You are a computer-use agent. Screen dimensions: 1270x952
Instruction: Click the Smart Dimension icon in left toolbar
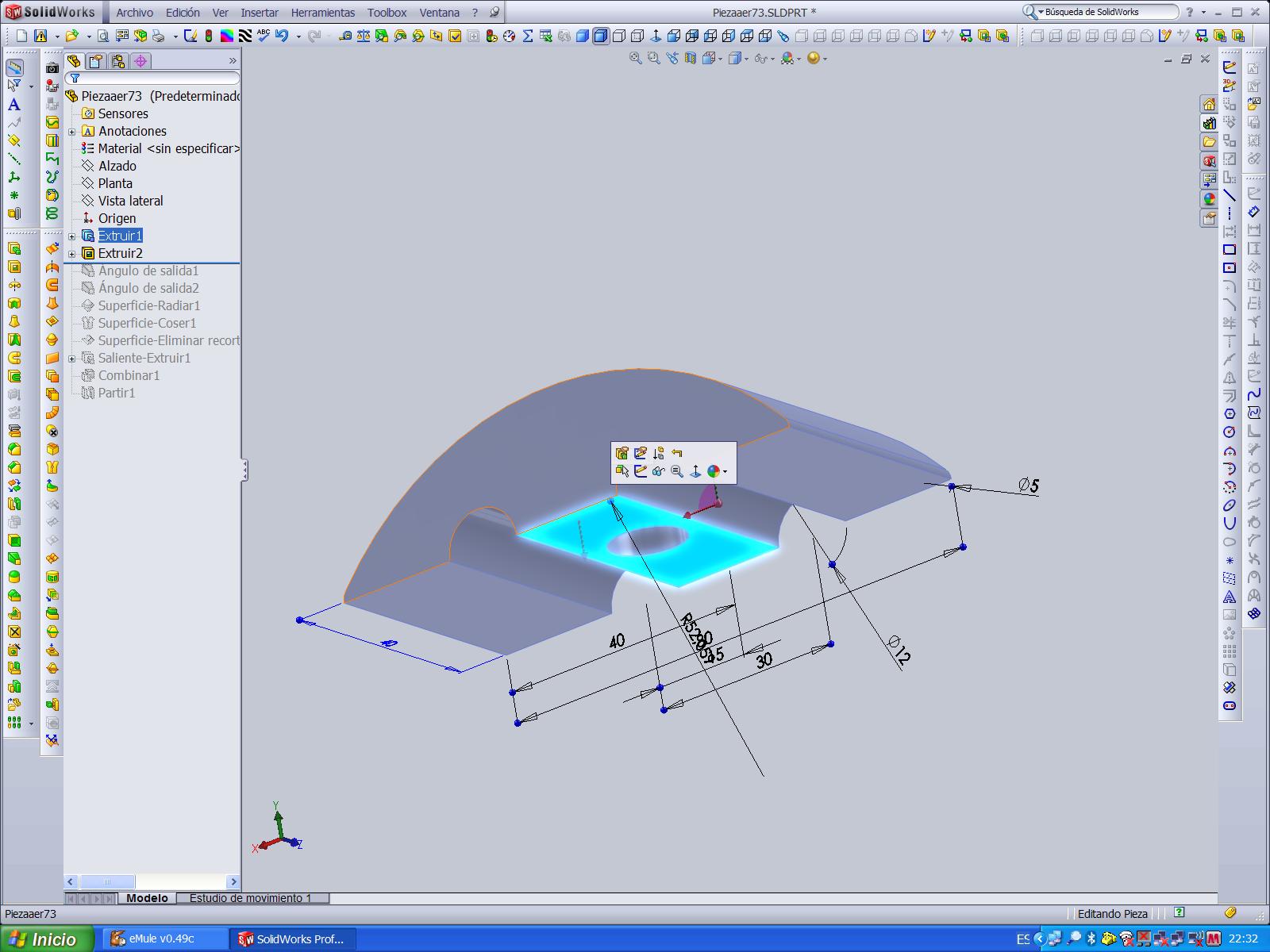[x=14, y=67]
